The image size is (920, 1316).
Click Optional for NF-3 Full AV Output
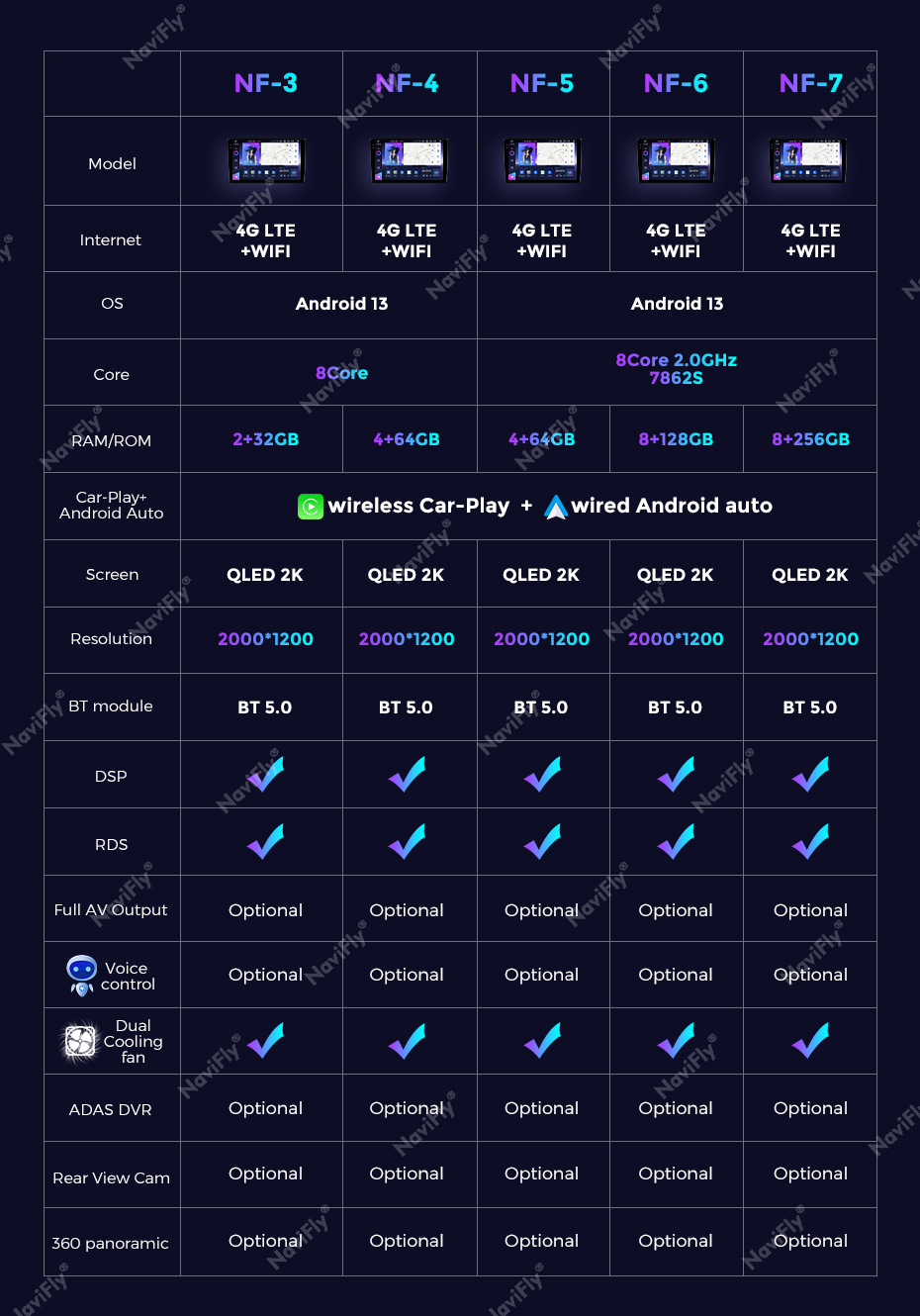coord(265,910)
